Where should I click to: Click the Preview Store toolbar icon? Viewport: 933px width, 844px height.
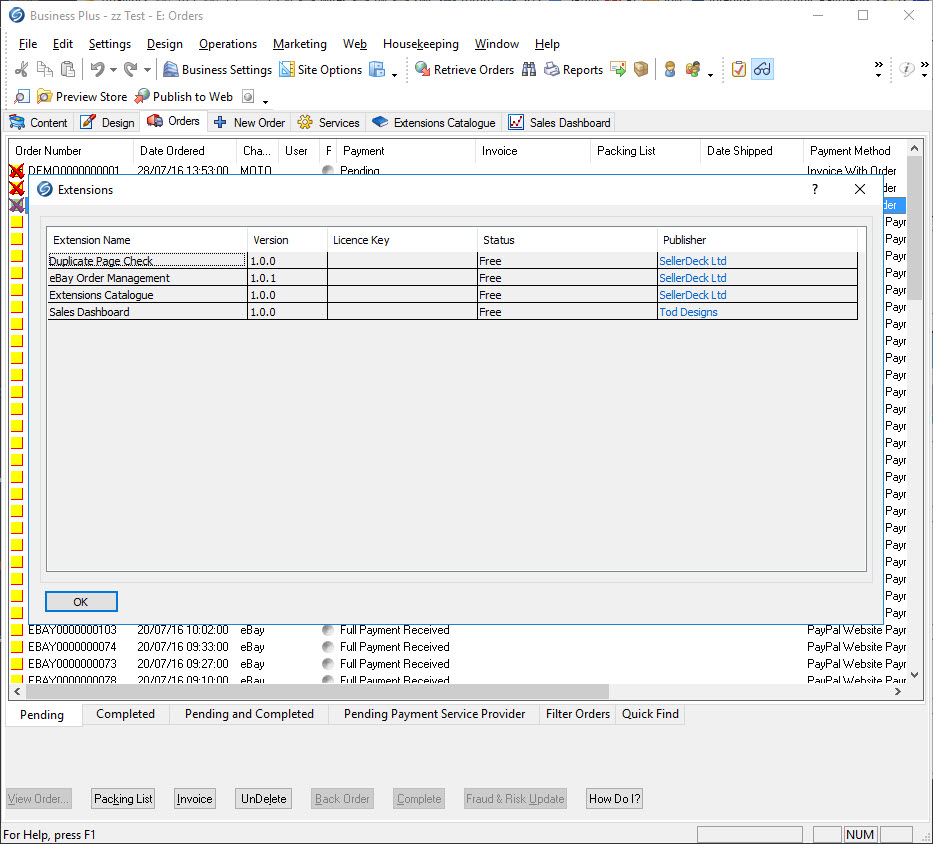(45, 97)
